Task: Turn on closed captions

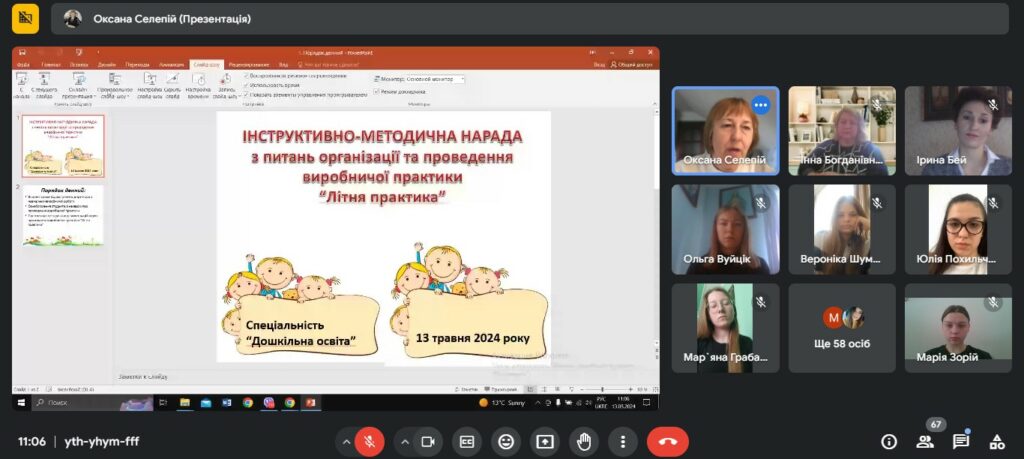Action: pos(466,441)
